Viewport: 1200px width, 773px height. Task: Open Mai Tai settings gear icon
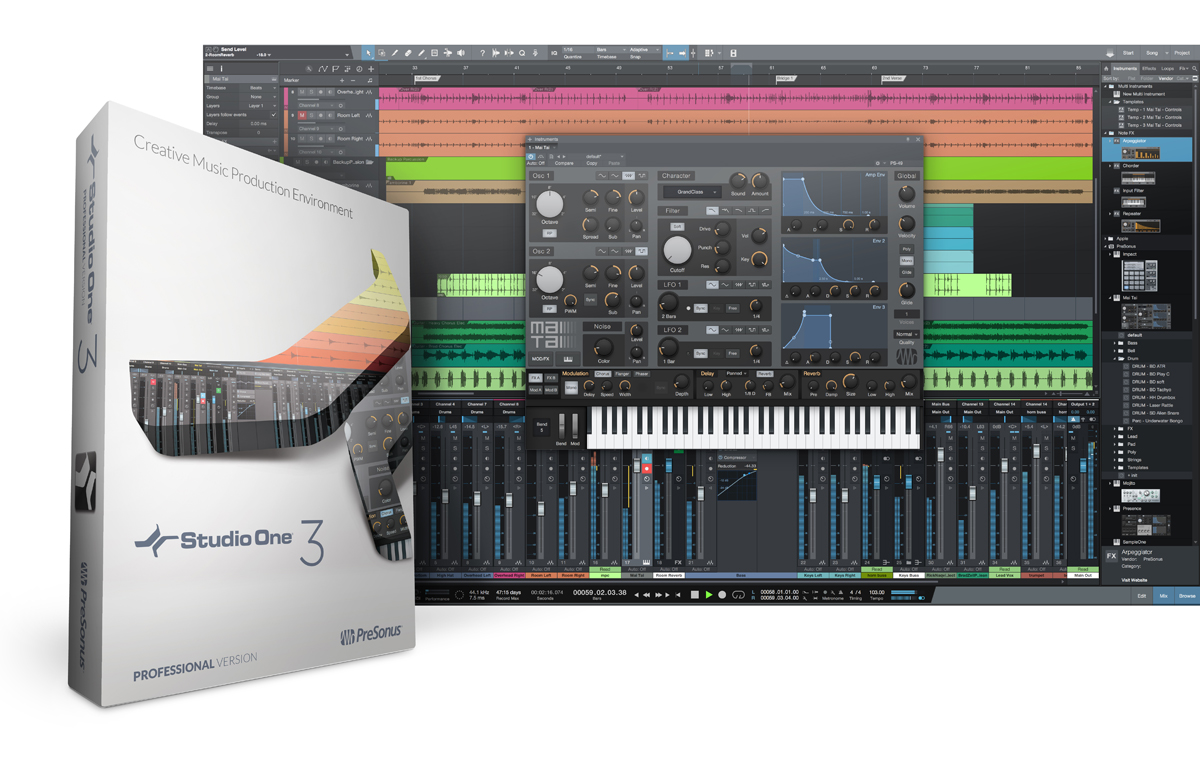click(878, 163)
